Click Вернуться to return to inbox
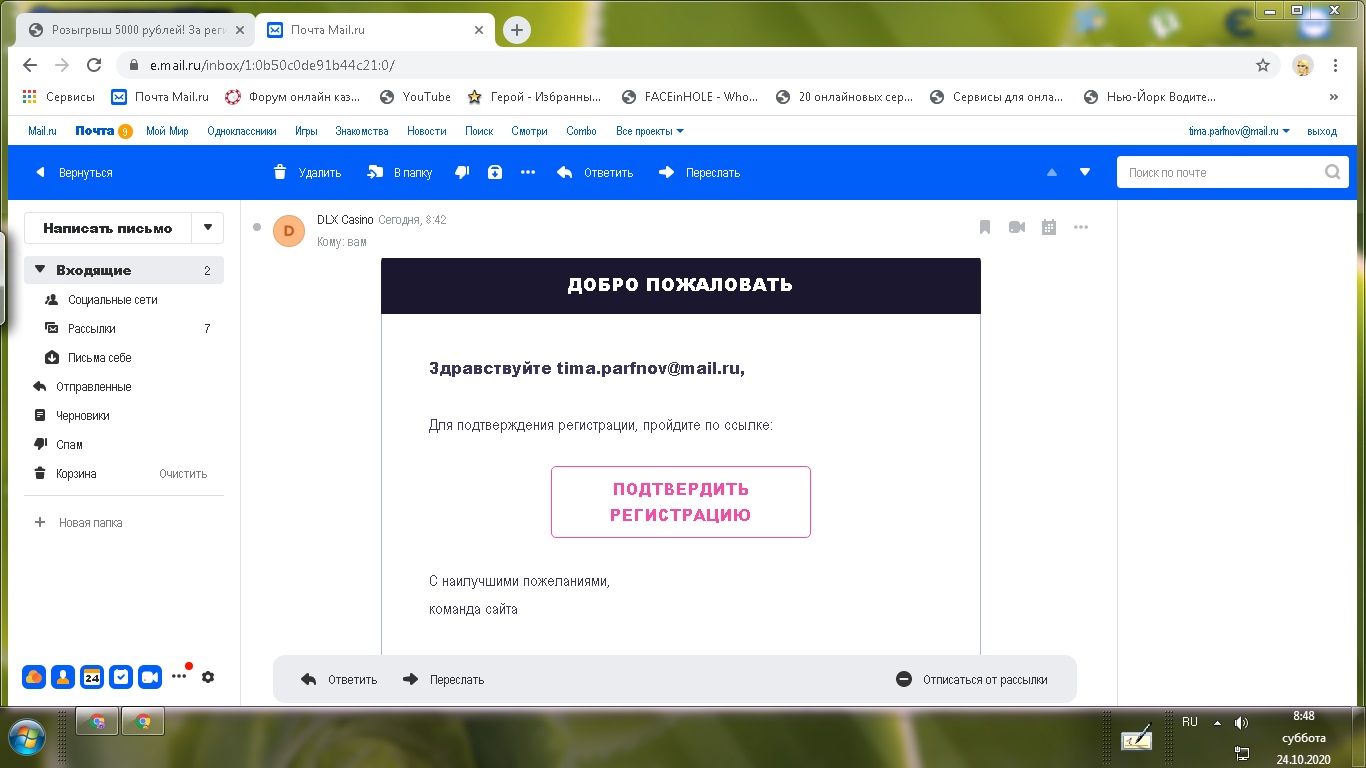Screen dimensions: 1366x768 74,172
